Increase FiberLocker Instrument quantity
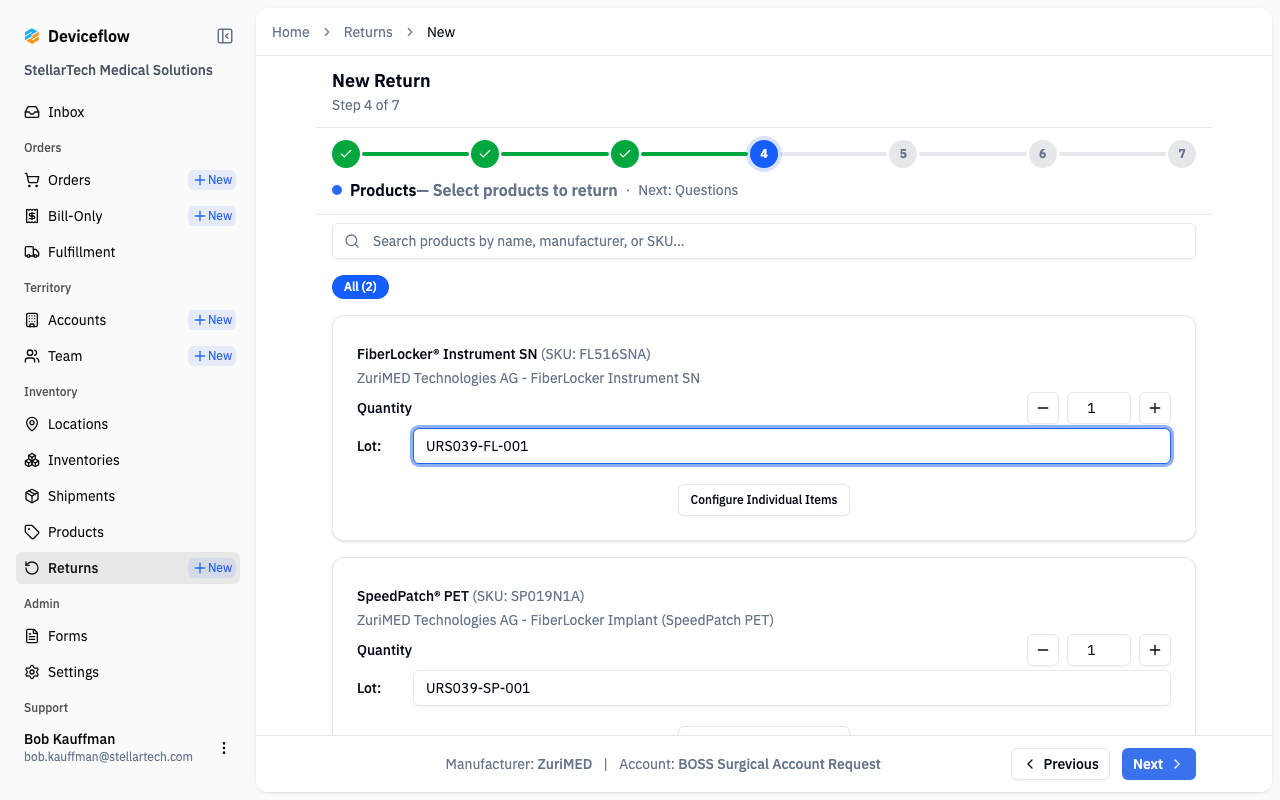This screenshot has width=1280, height=800. (1155, 408)
